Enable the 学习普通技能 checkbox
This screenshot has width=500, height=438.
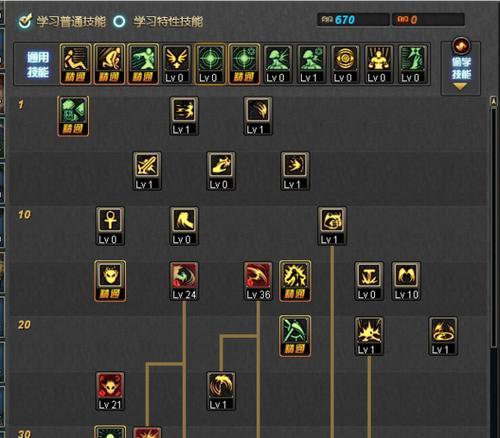tap(25, 21)
